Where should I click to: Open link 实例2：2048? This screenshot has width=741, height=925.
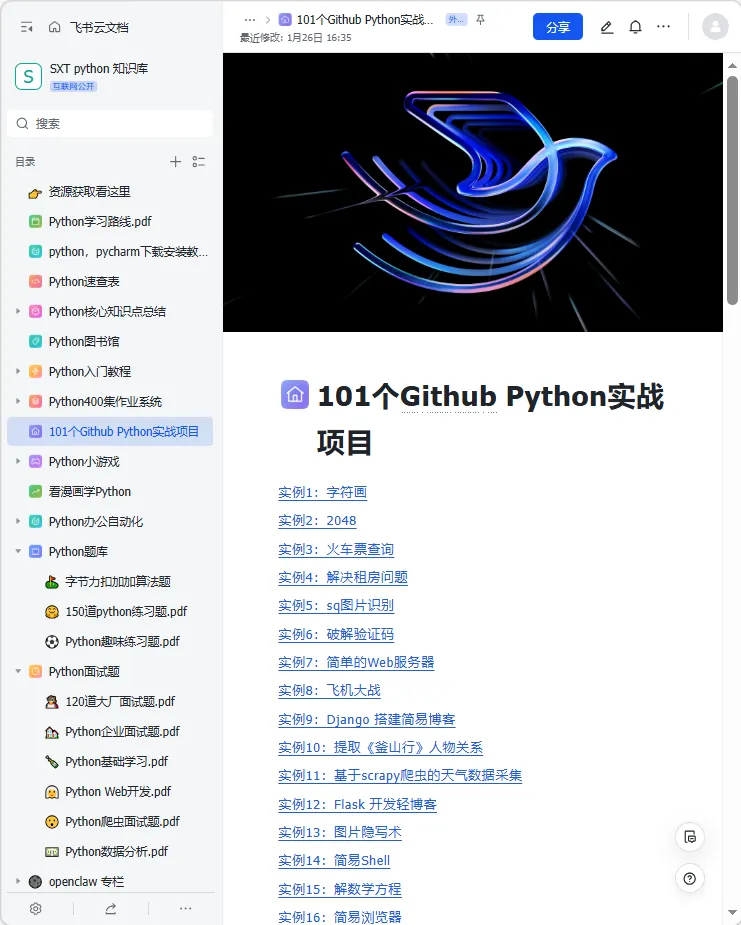click(x=317, y=520)
